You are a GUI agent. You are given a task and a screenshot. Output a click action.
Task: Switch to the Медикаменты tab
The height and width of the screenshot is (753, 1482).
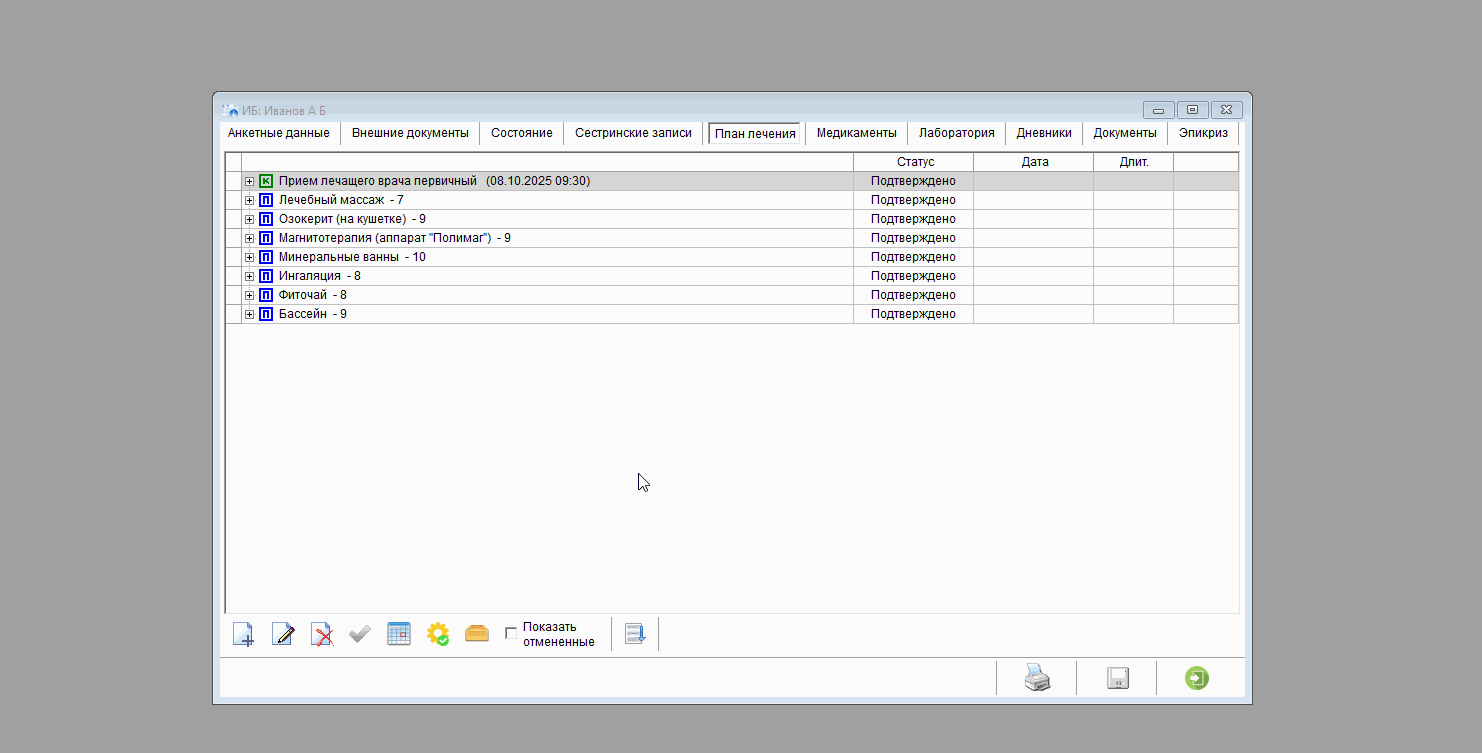tap(856, 133)
